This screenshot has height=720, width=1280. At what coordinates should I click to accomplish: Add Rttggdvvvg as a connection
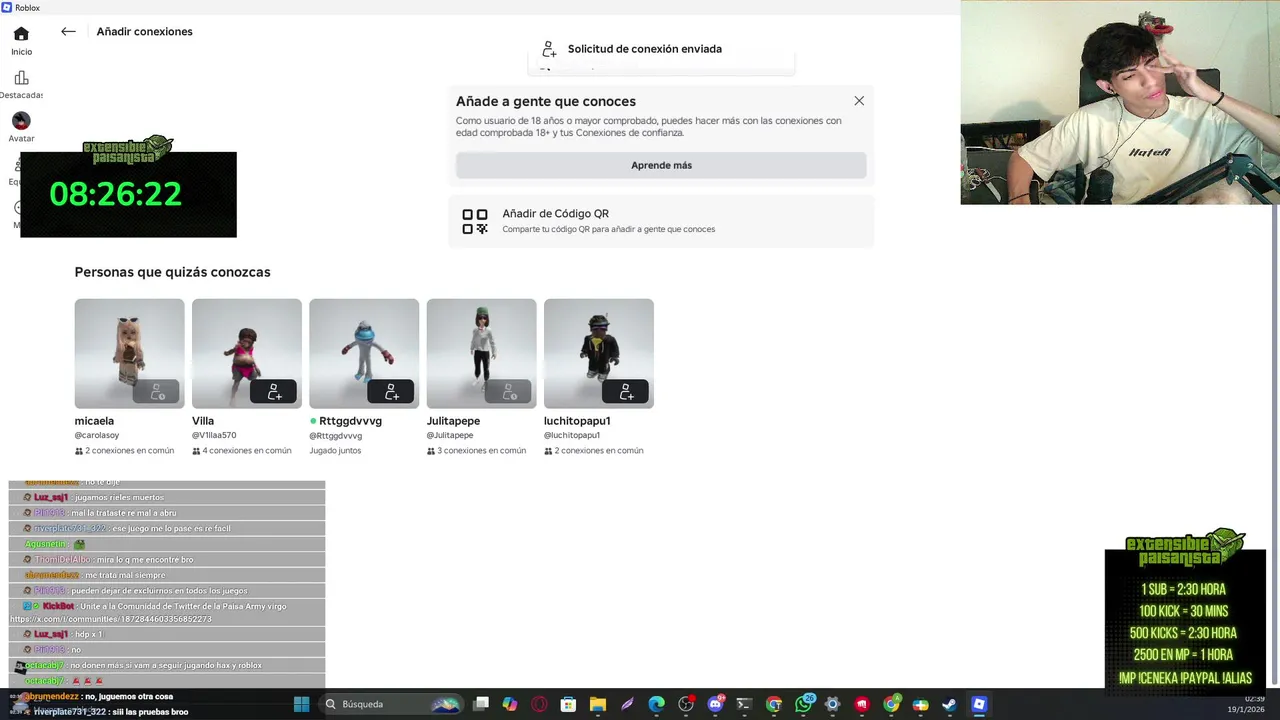pos(391,392)
